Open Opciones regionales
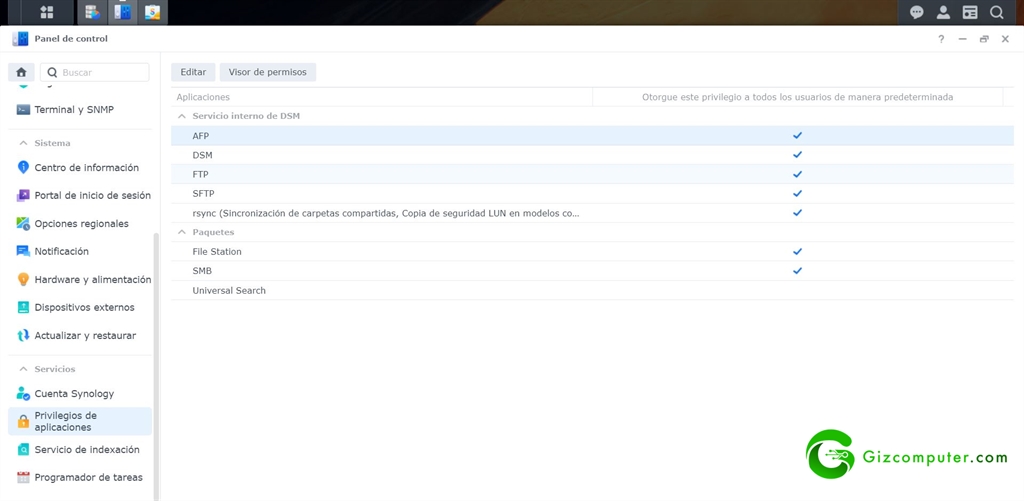1024x501 pixels. coord(80,223)
